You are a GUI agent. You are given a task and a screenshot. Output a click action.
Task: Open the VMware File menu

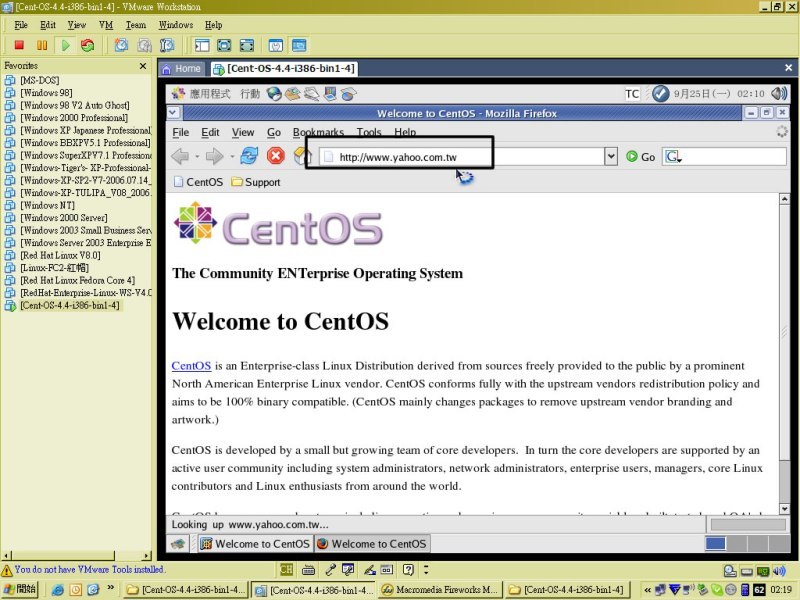point(21,24)
